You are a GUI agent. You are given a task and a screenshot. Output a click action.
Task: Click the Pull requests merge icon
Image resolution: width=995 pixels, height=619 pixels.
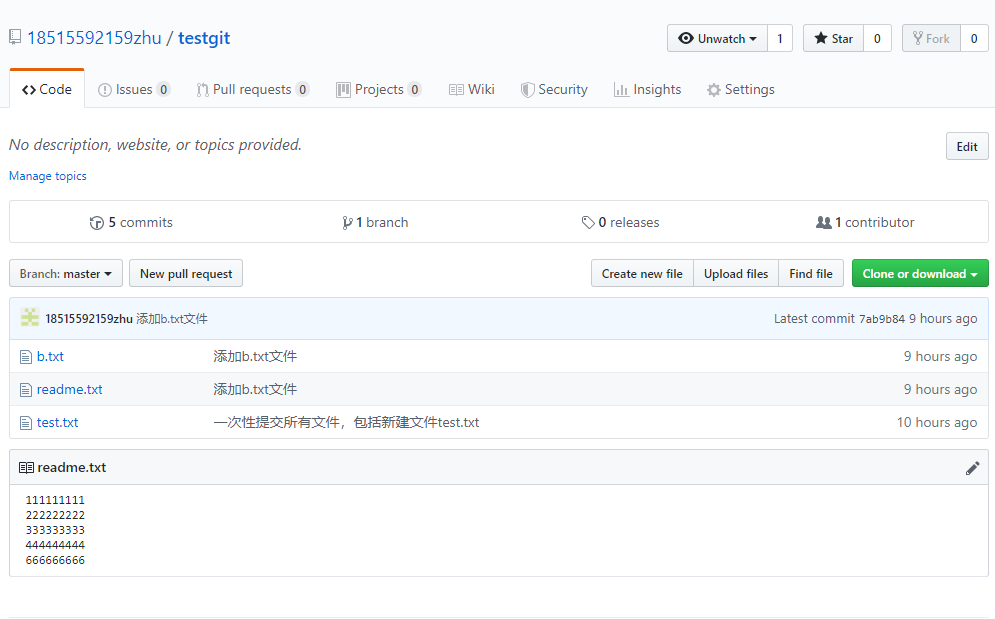pyautogui.click(x=202, y=90)
